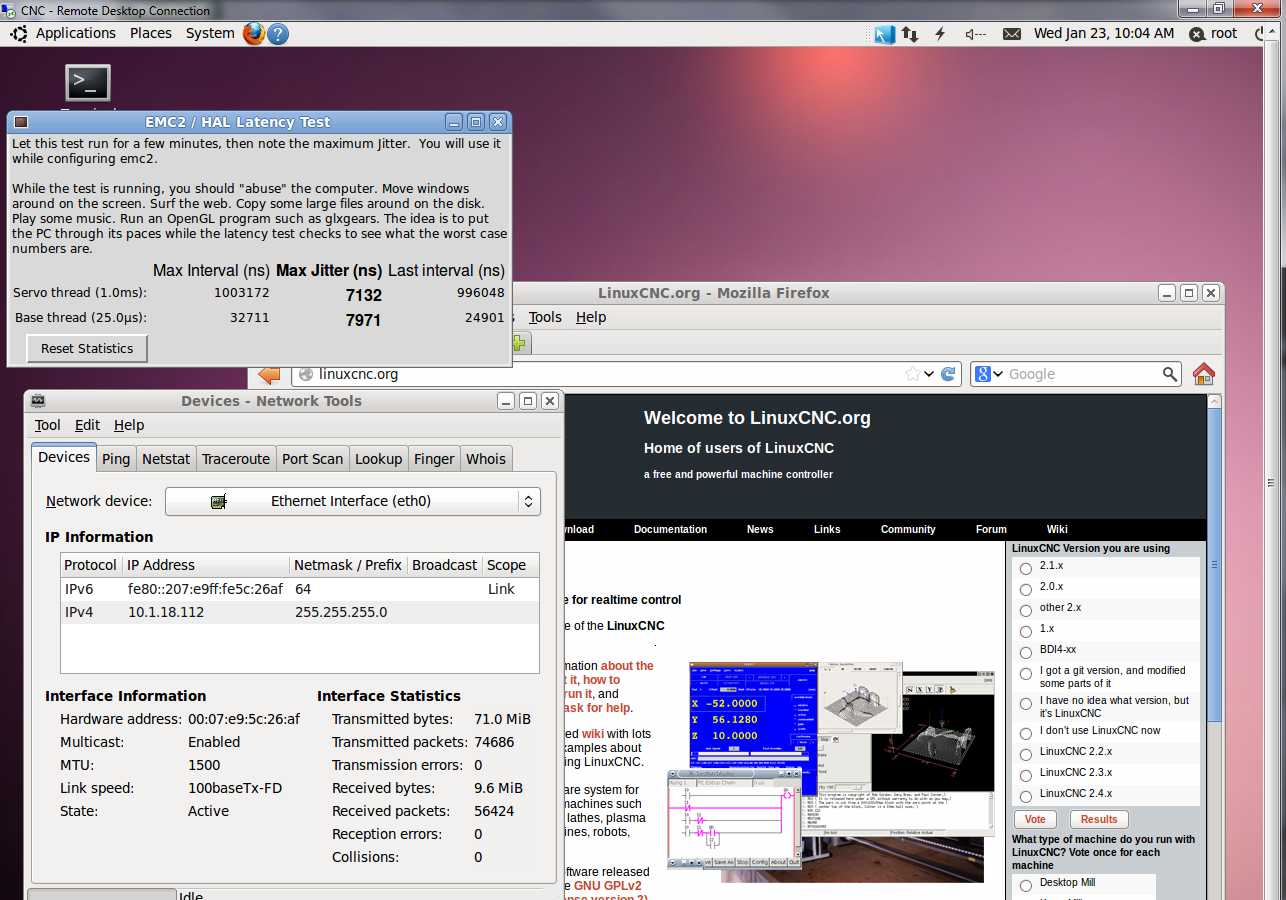Switch to the Ping tab
Viewport: 1286px width, 900px height.
tap(116, 459)
